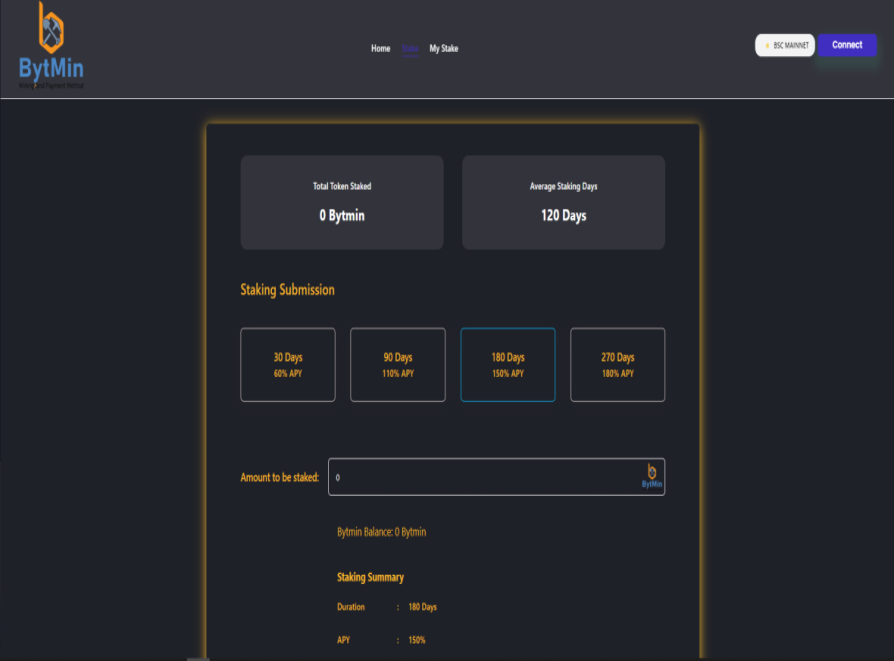Focus the Amount to be staked input
894x661 pixels.
(x=485, y=477)
